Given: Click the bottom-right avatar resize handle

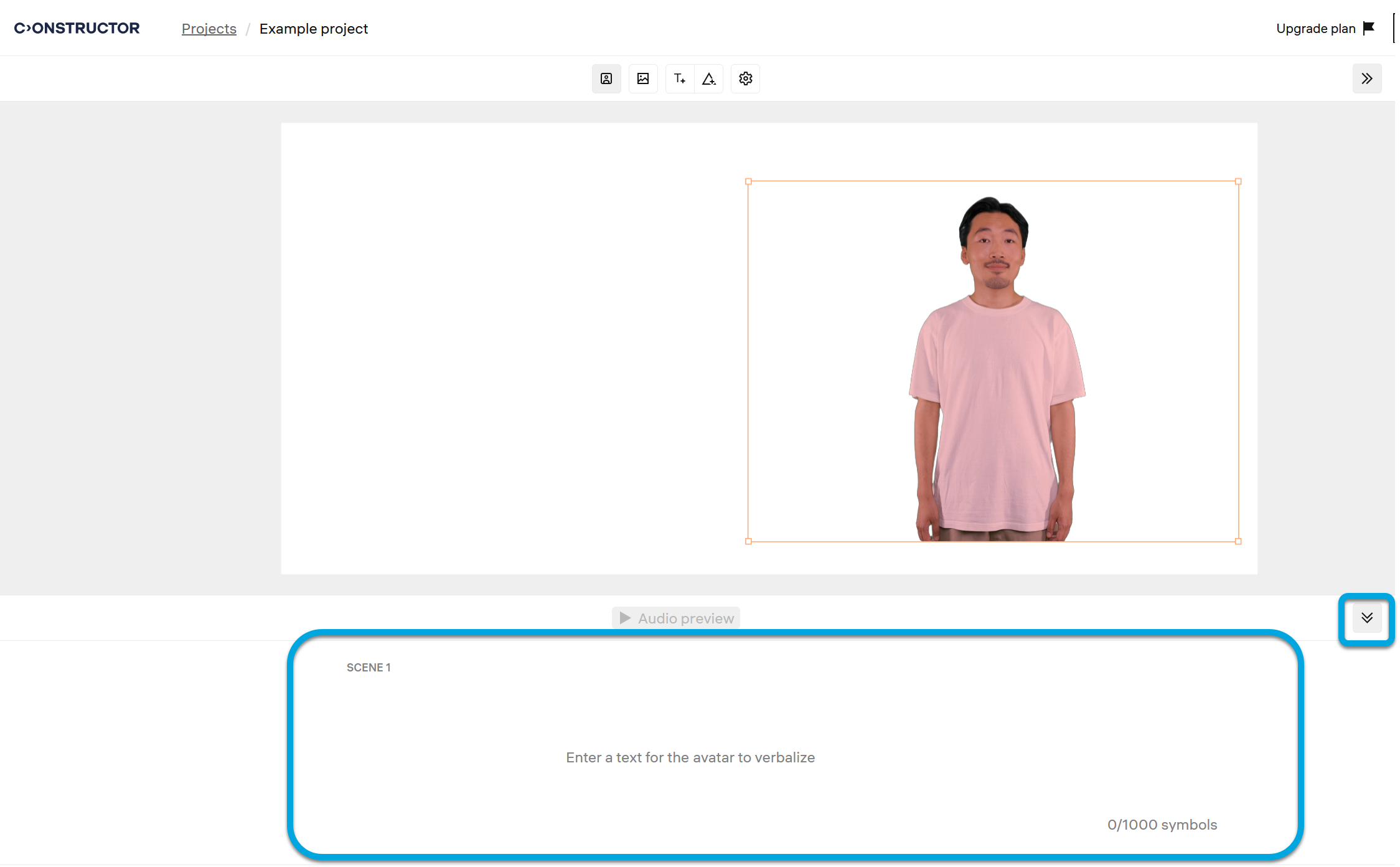Looking at the screenshot, I should coord(1238,541).
